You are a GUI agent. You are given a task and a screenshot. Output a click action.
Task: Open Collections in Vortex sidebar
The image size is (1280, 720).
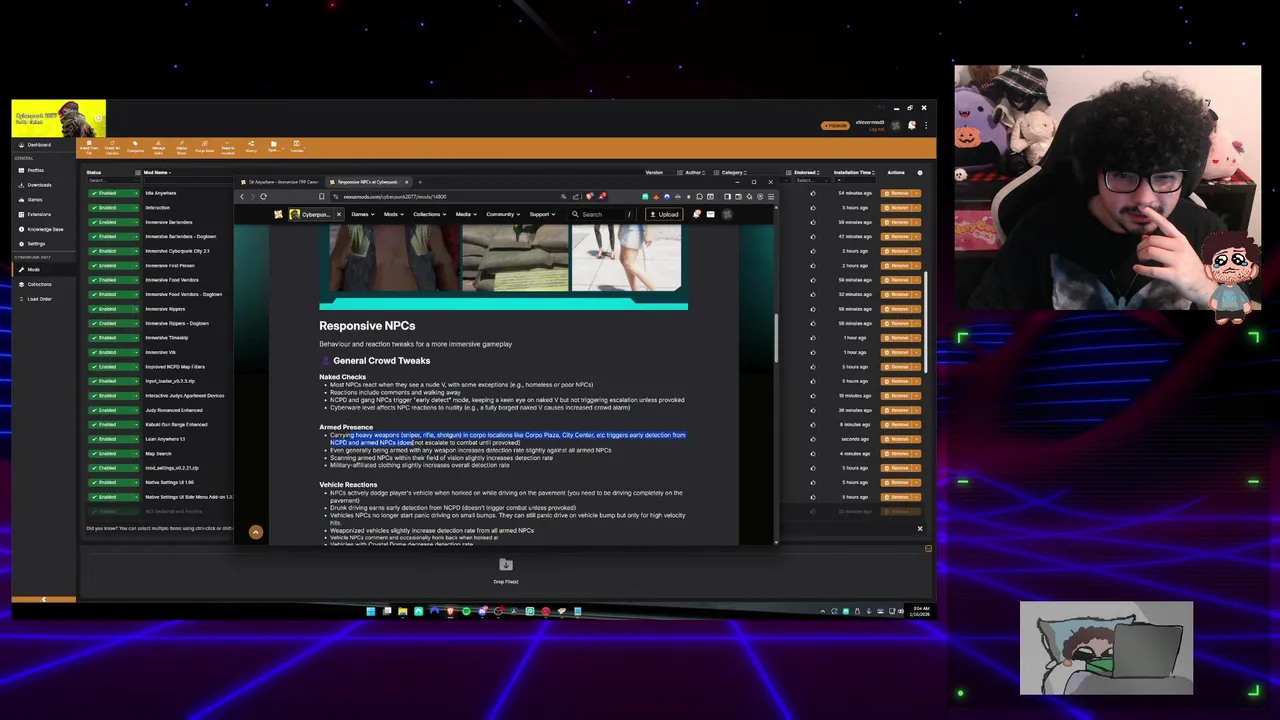click(x=39, y=284)
